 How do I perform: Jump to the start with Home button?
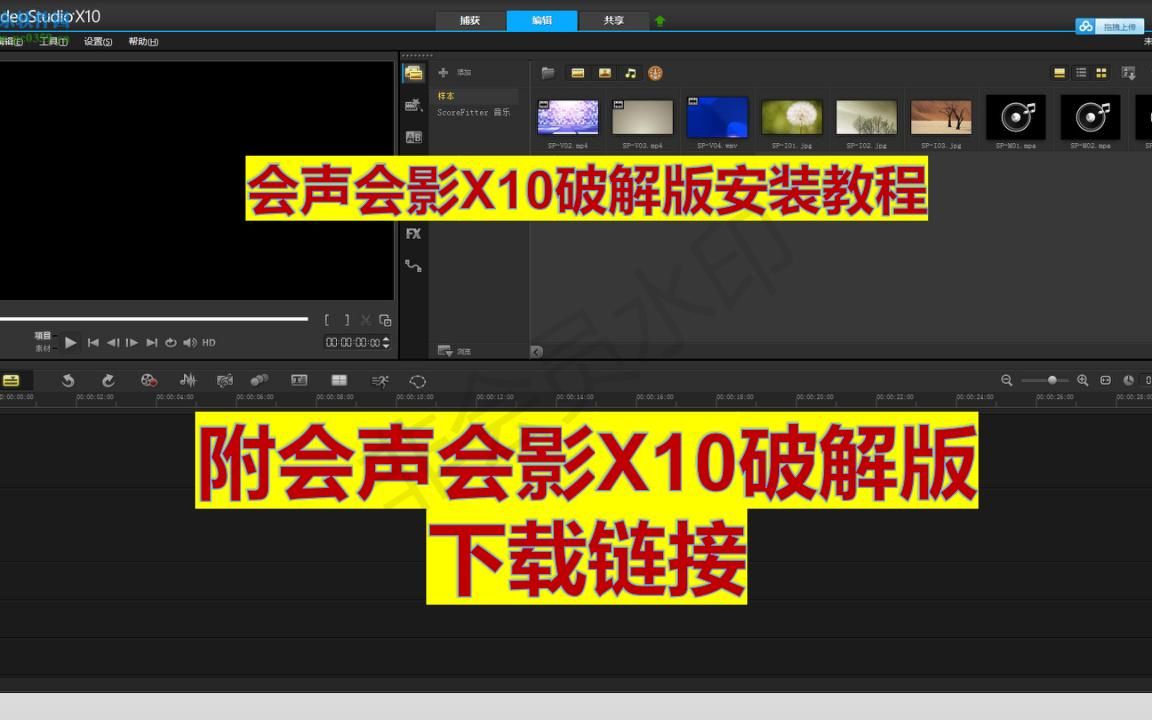click(93, 343)
